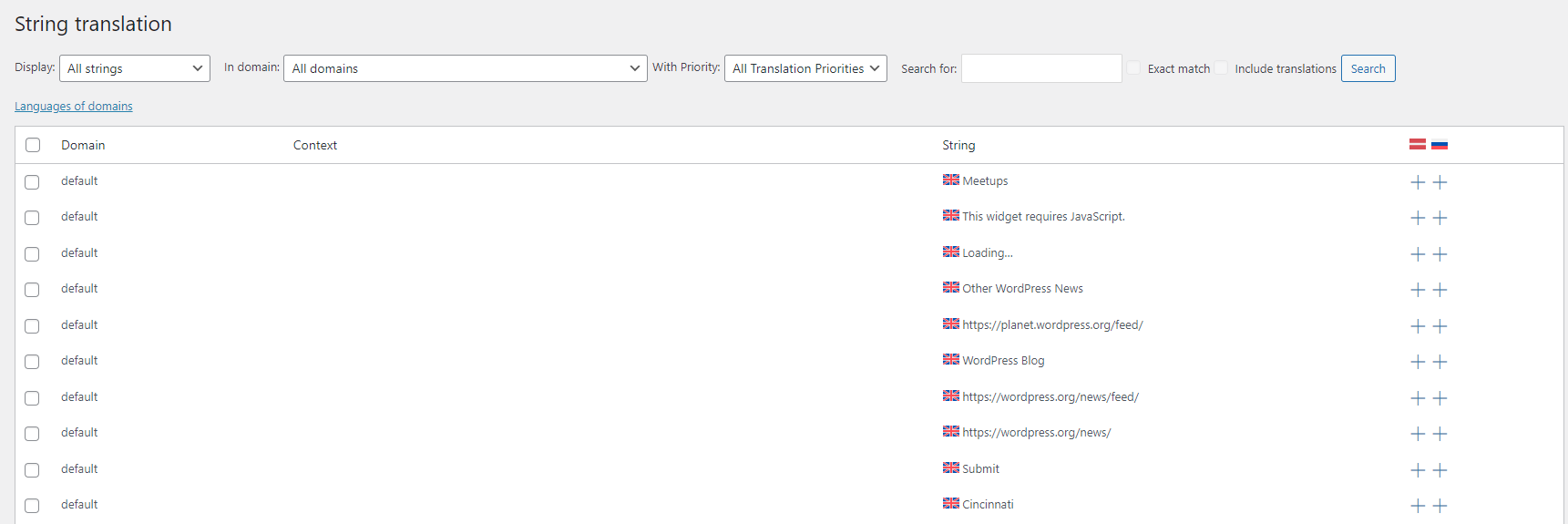Viewport: 1568px width, 524px height.
Task: Open the Languages of domains link
Action: pyautogui.click(x=74, y=107)
